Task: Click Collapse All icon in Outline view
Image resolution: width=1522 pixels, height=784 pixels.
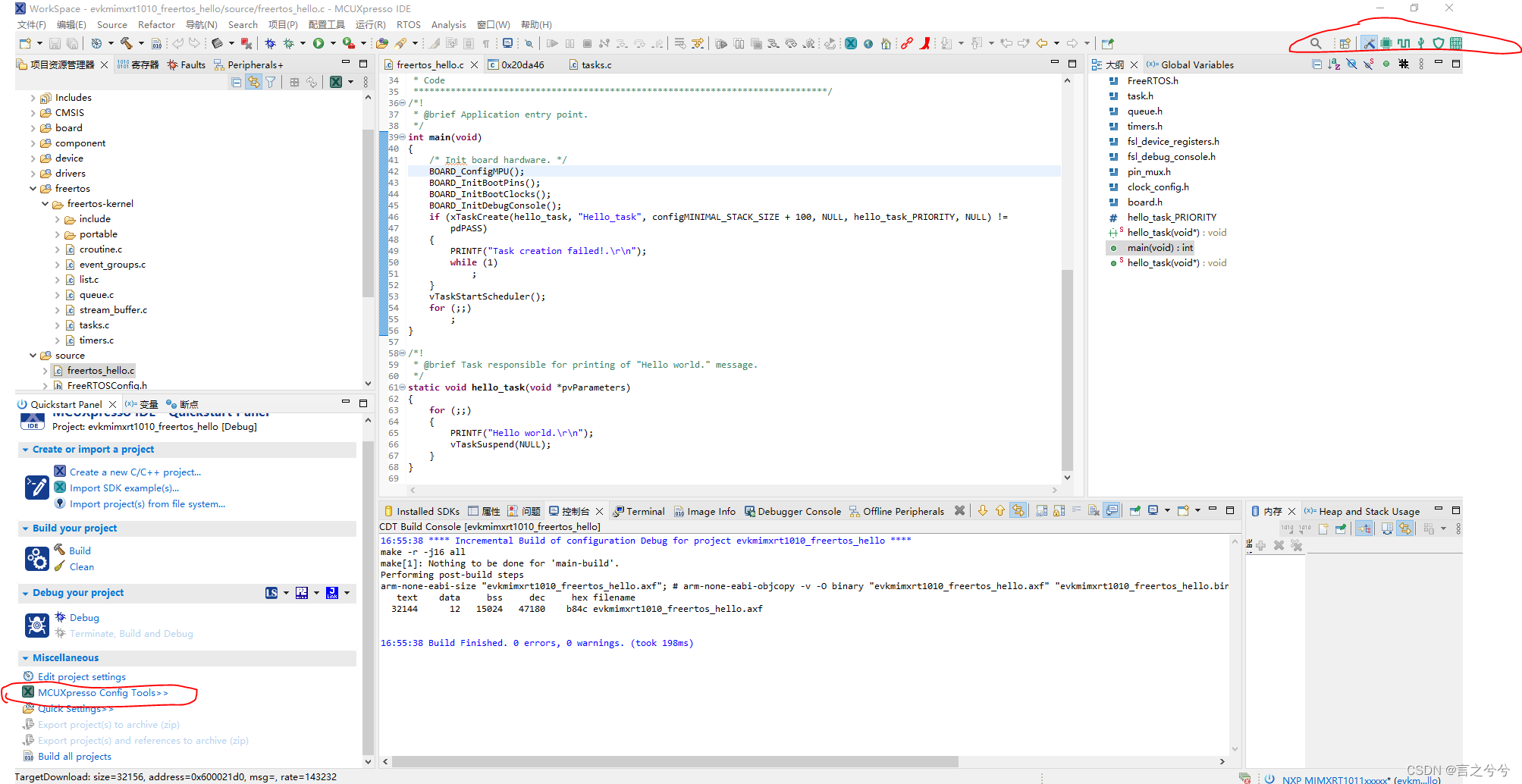Action: (1316, 64)
